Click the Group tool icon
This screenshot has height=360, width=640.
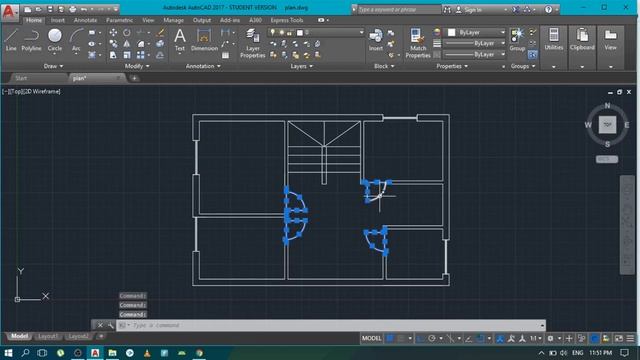[x=517, y=40]
